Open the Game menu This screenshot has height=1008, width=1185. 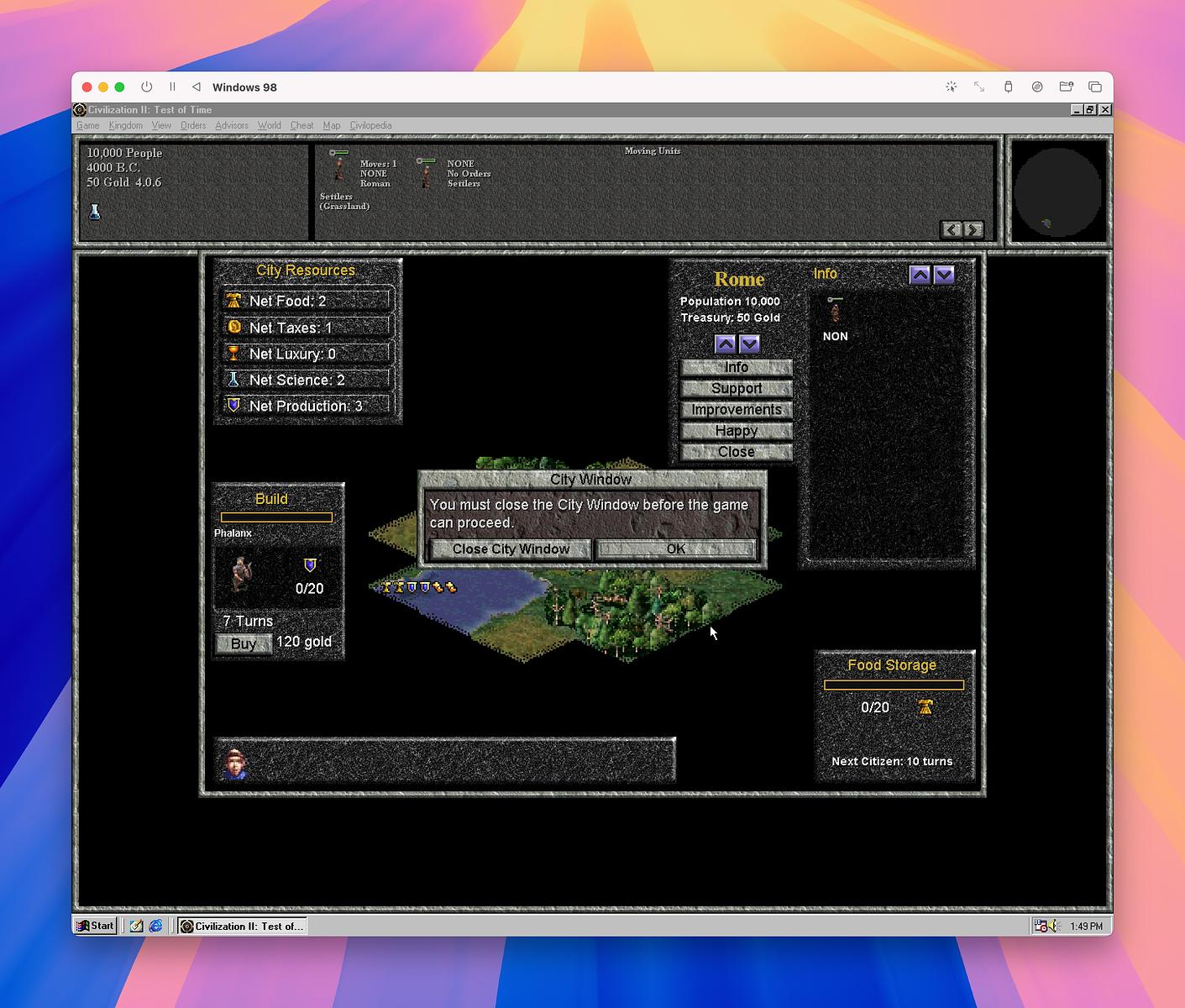click(87, 125)
